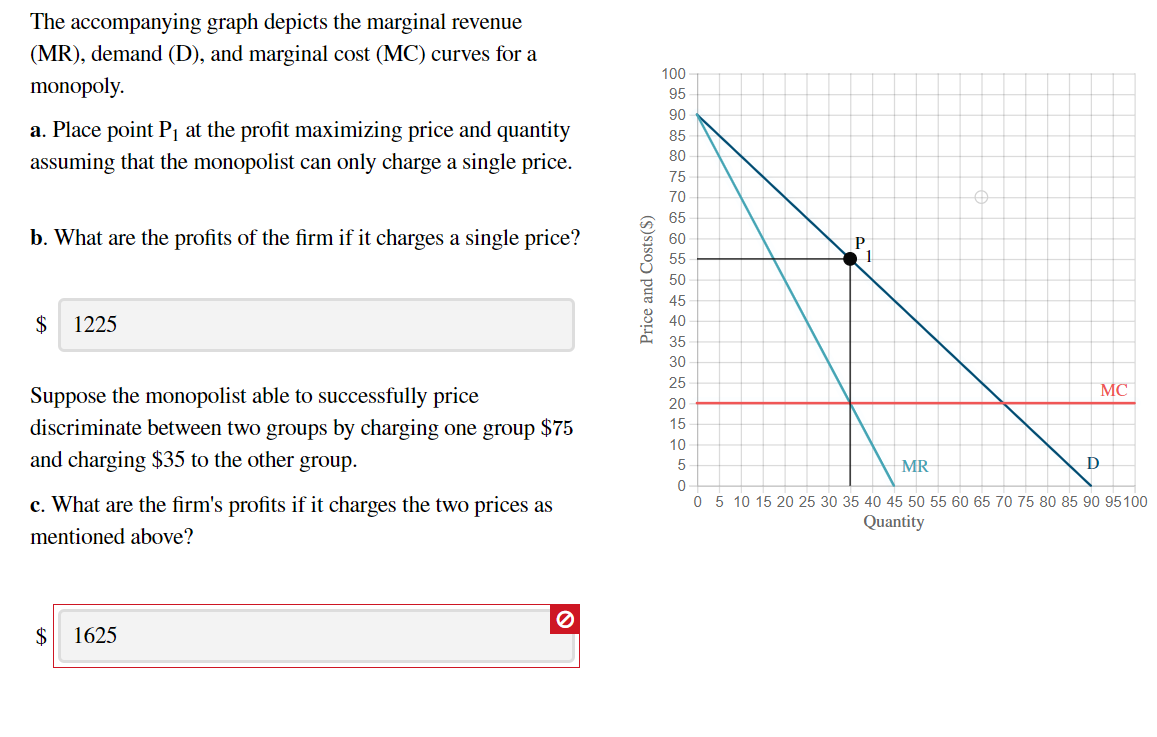Select the answer field containing 1225
Screen dimensions: 1157x737
(x=316, y=324)
